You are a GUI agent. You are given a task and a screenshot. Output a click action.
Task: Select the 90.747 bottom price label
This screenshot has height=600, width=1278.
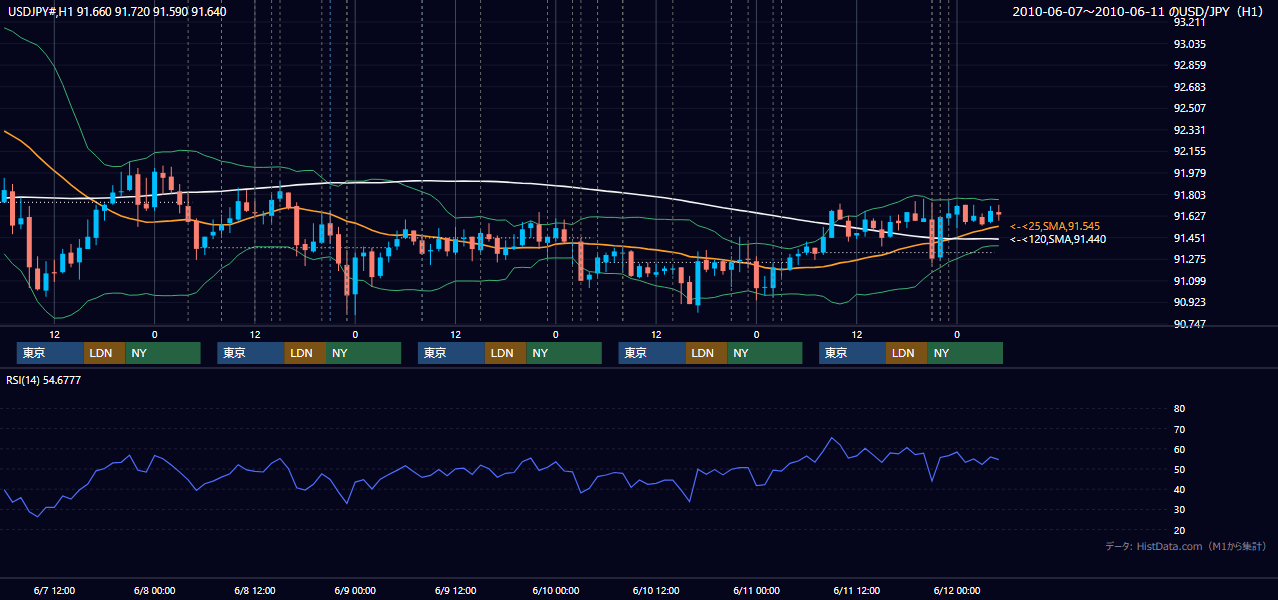[1189, 324]
